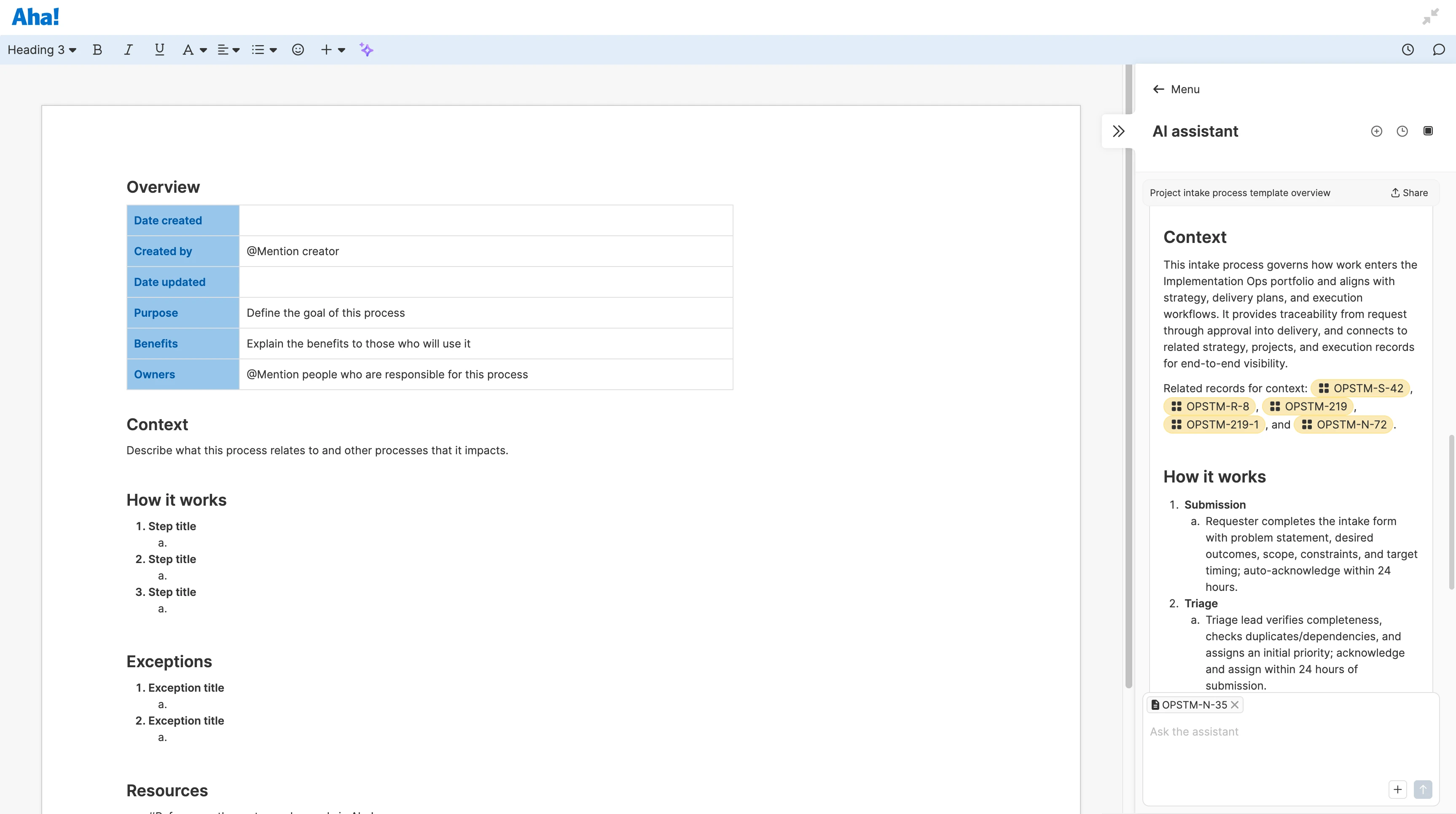Open the AI writing assistant sparkle tool
Image resolution: width=1456 pixels, height=814 pixels.
tap(366, 50)
